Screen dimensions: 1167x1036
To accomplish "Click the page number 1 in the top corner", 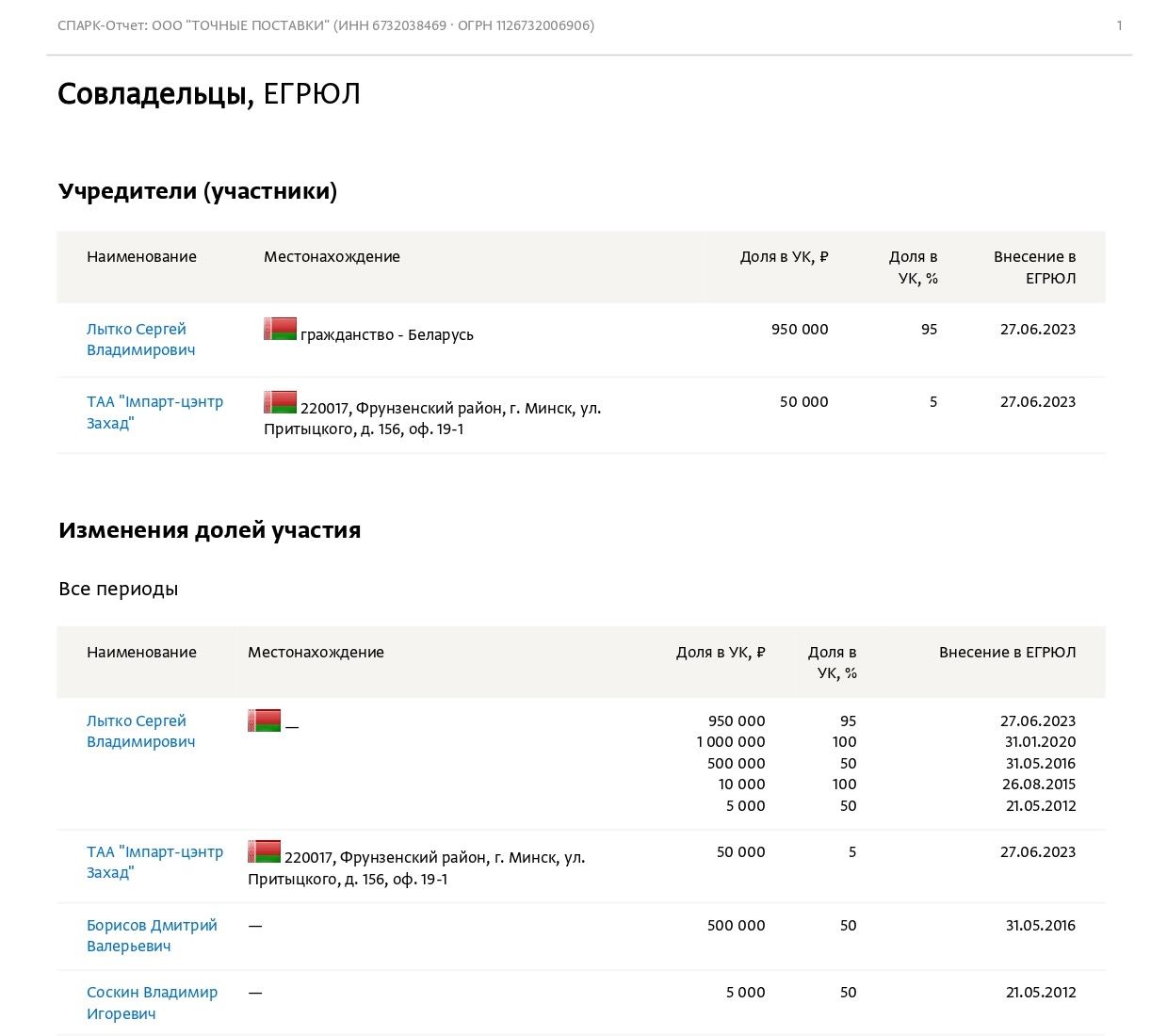I will pos(1119,25).
